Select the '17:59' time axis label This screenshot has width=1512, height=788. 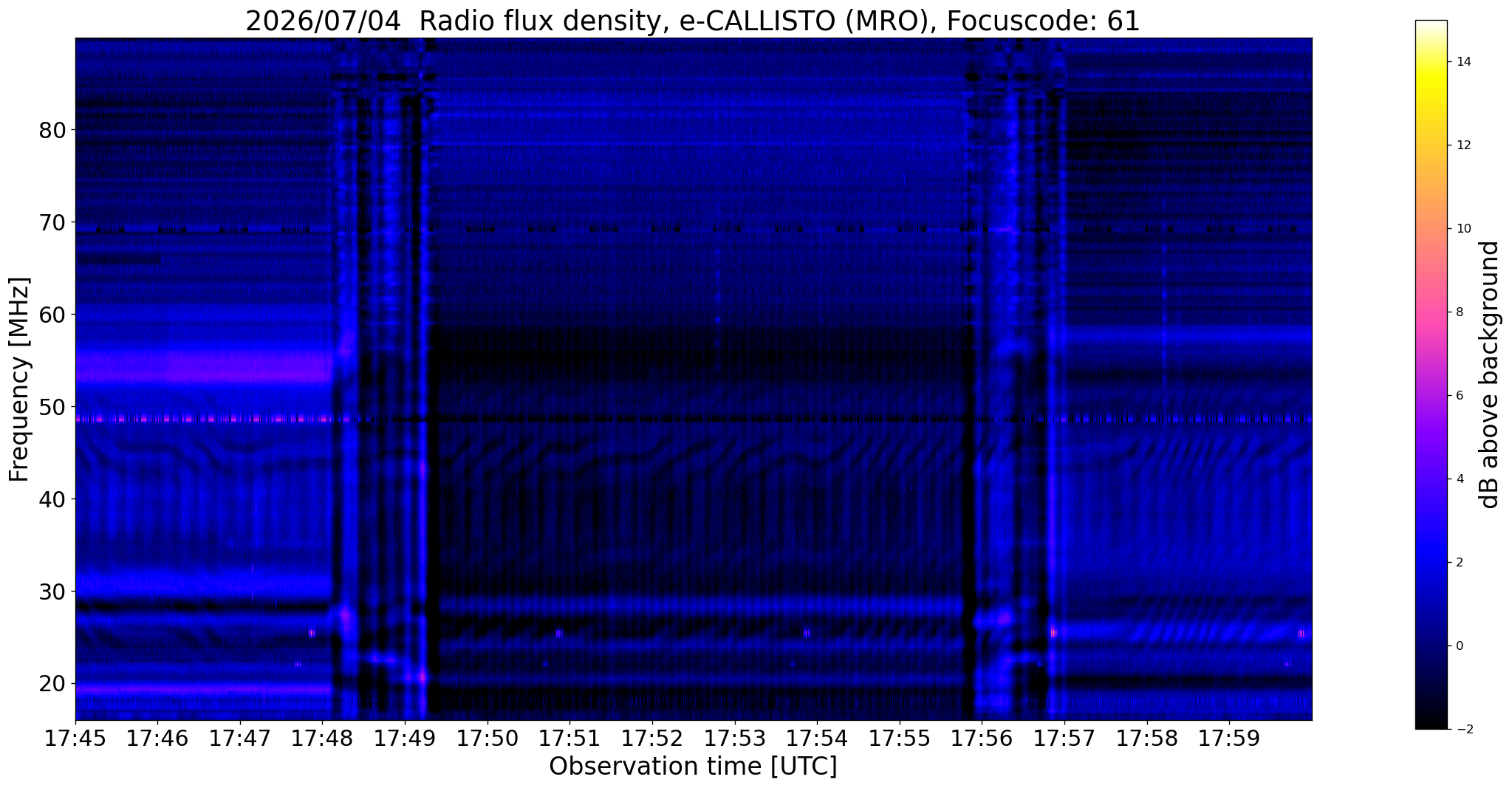point(1229,739)
